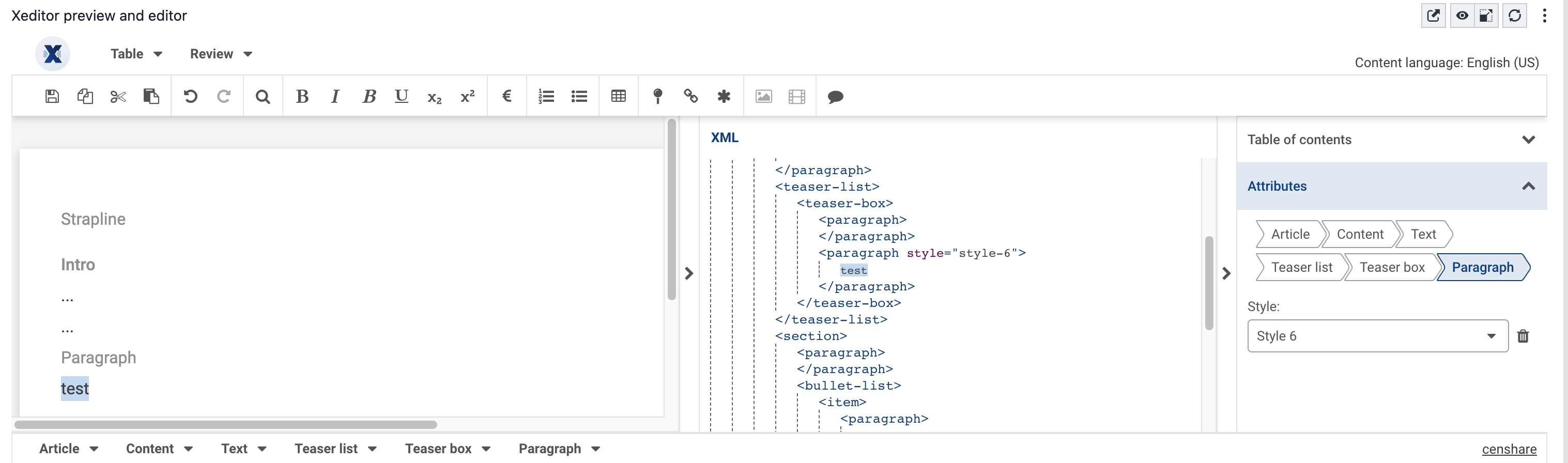Insert a table using grid icon
The height and width of the screenshot is (463, 1568).
pyautogui.click(x=618, y=96)
